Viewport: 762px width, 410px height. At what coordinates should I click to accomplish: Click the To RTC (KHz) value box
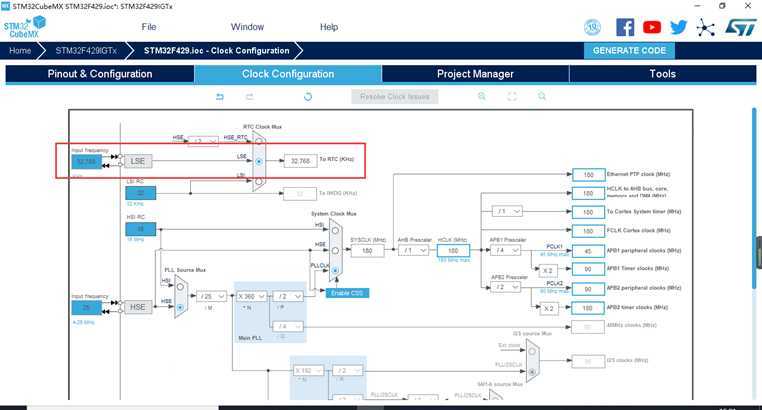pos(300,161)
